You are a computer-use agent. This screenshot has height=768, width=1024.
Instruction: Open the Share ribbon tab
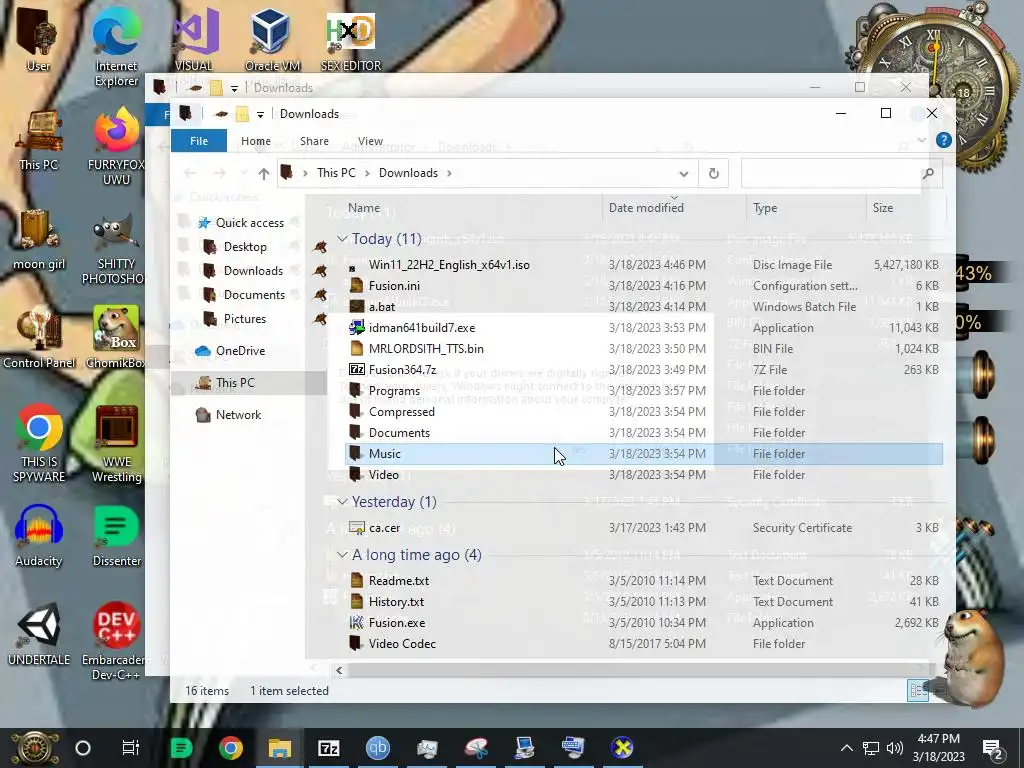pos(314,141)
